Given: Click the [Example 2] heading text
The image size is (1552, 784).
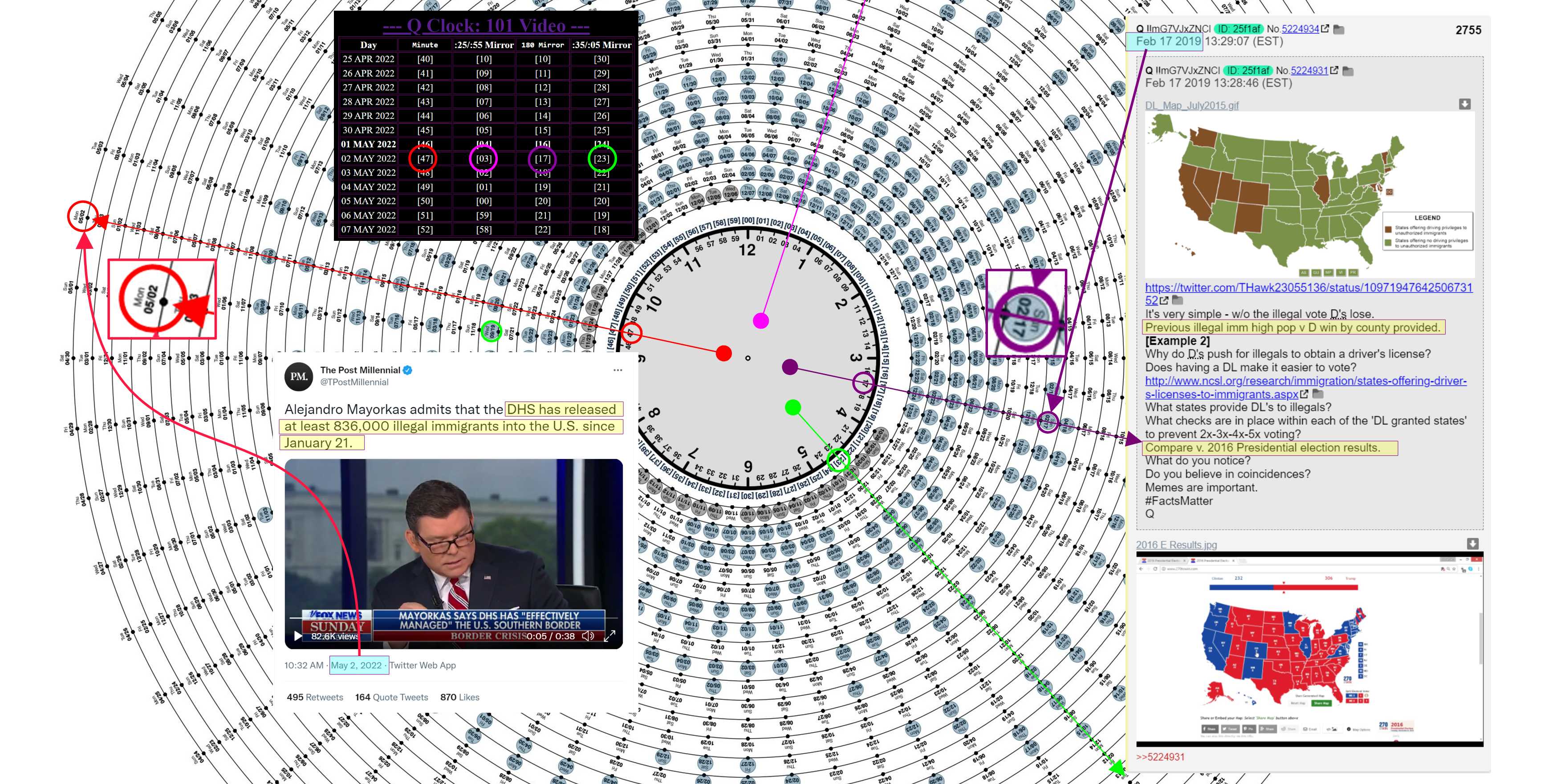Looking at the screenshot, I should coord(1177,341).
